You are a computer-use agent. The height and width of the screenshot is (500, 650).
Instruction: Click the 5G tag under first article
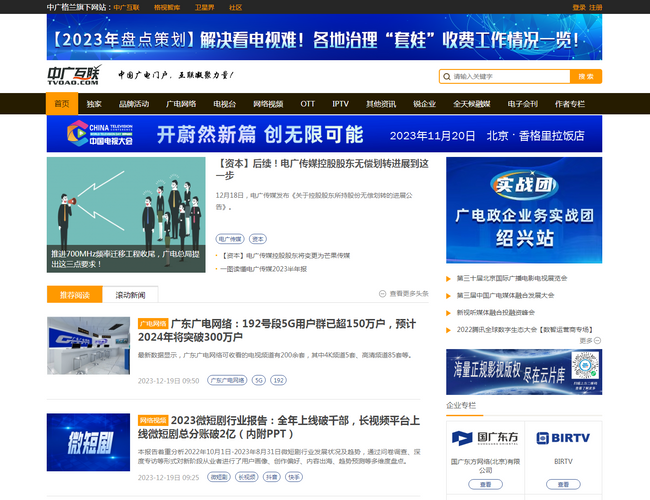(259, 381)
